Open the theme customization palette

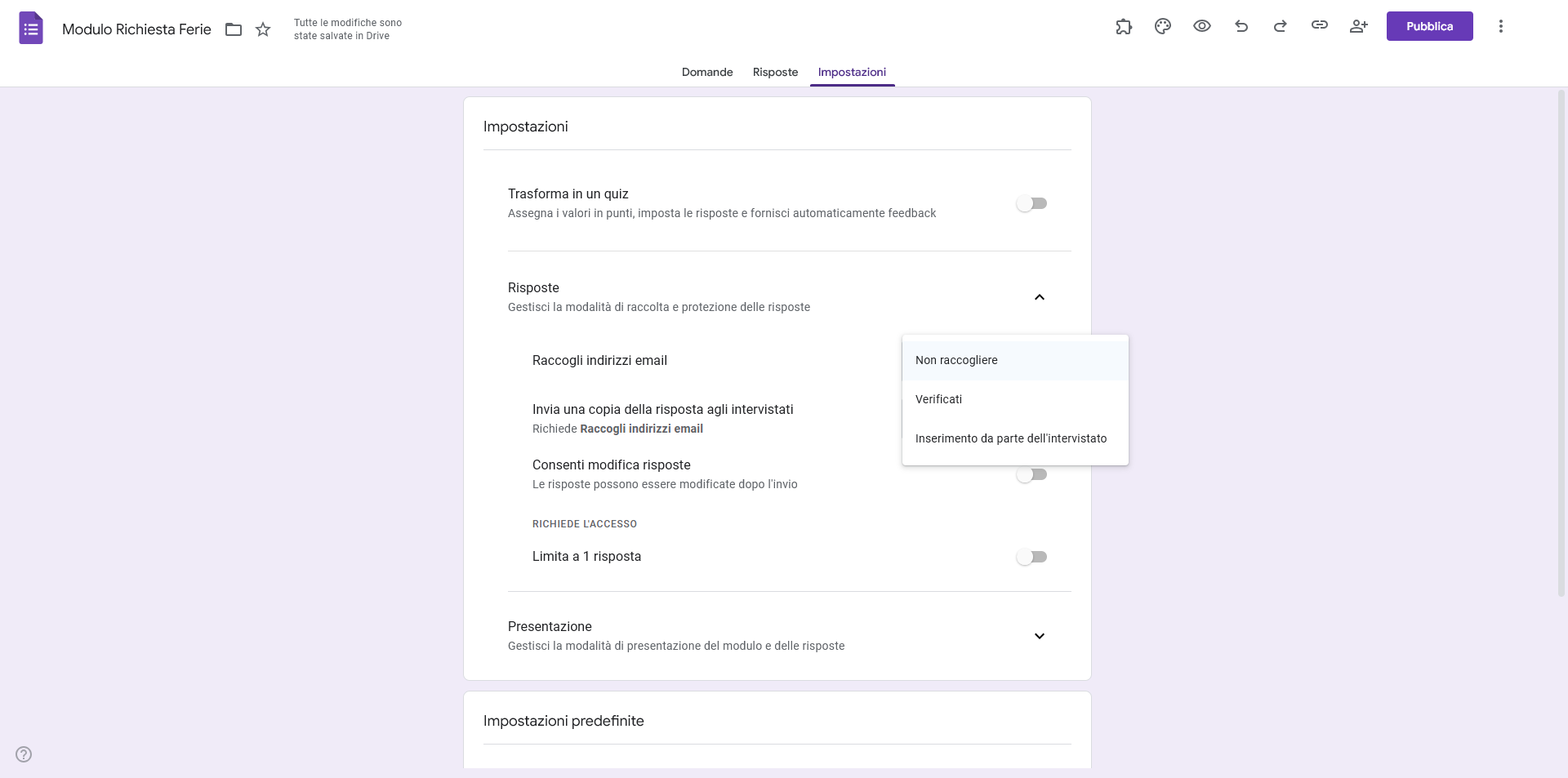point(1162,26)
